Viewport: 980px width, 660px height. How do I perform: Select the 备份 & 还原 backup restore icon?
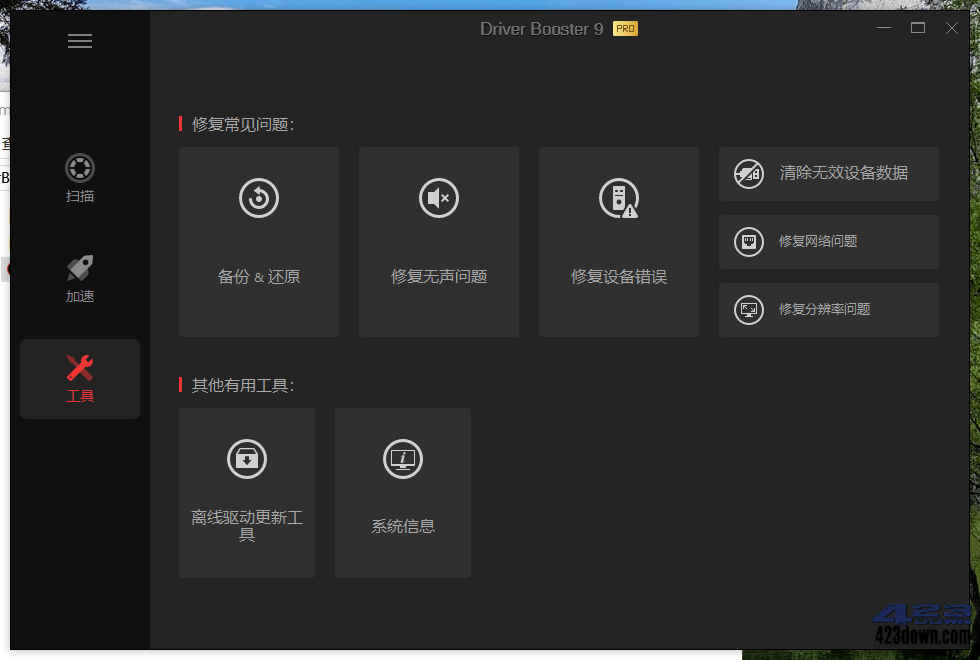tap(258, 197)
